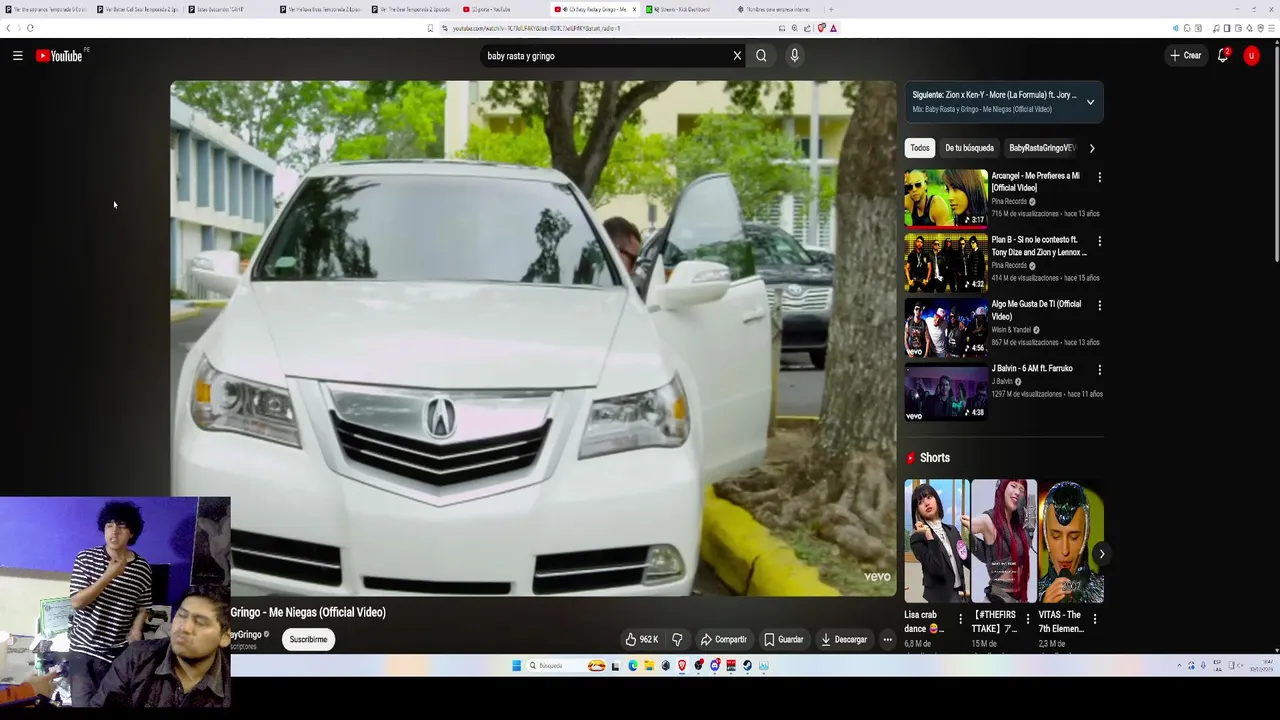1280x720 pixels.
Task: Clear the search box text
Action: click(737, 56)
